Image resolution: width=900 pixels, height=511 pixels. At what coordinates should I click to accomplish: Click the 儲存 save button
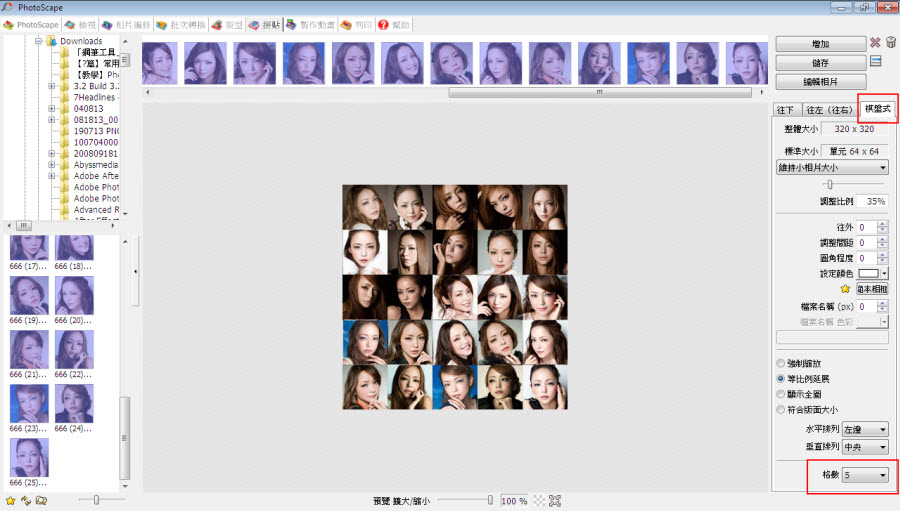coord(821,63)
